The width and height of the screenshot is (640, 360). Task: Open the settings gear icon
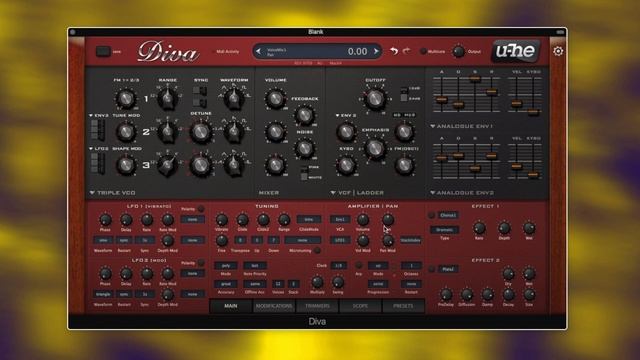coord(558,51)
